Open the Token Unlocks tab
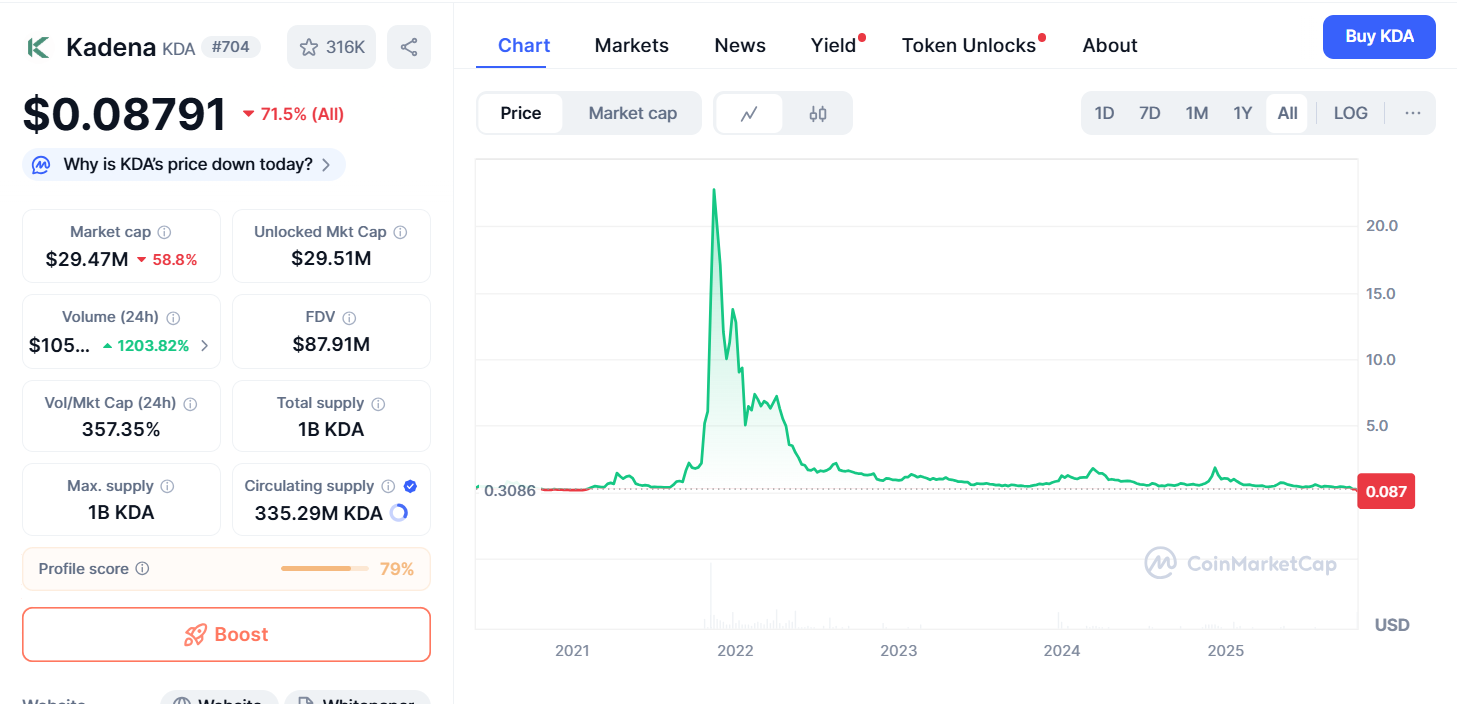 point(968,46)
